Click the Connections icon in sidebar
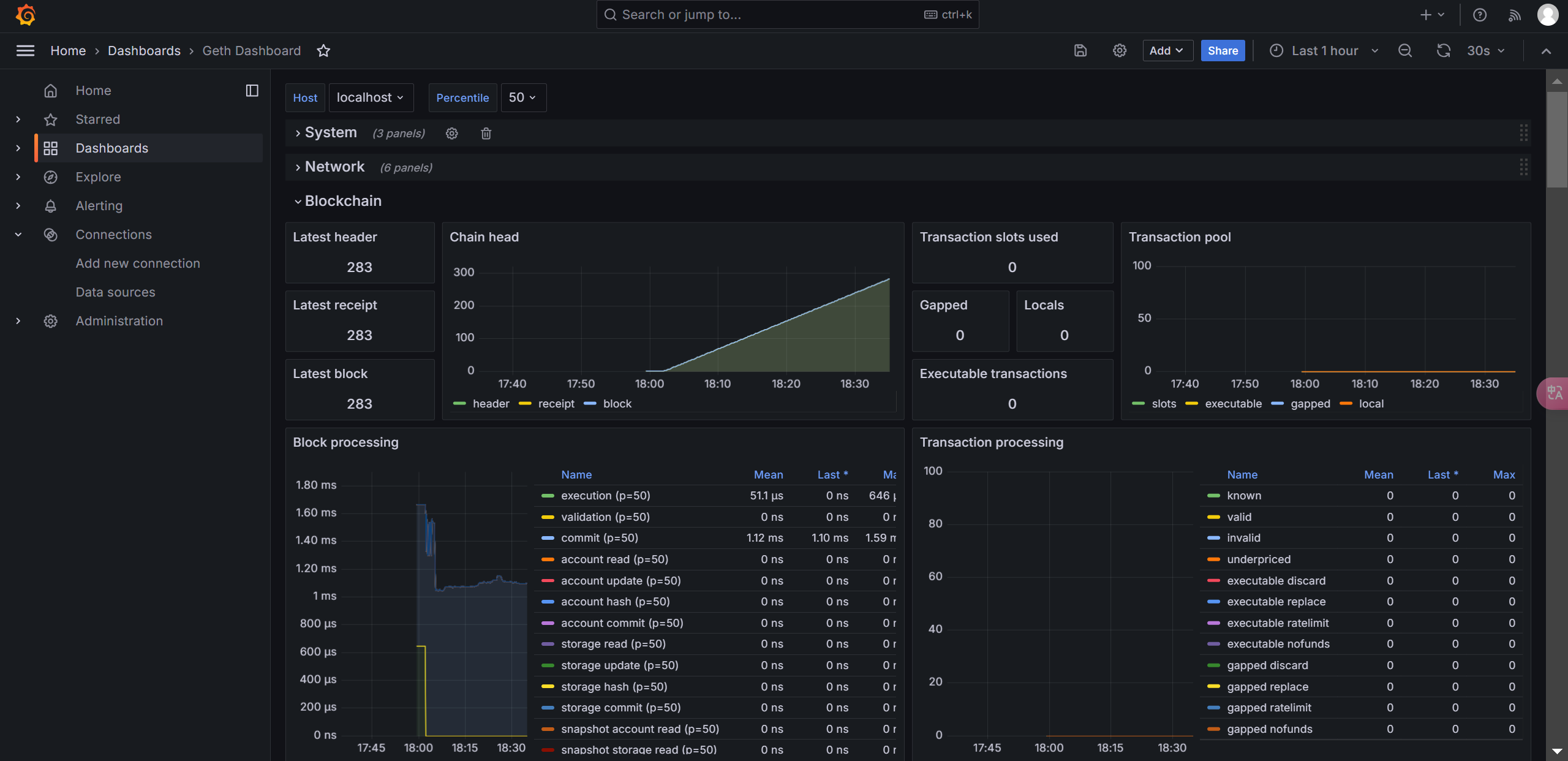Screen dimensions: 1568x761 point(51,235)
